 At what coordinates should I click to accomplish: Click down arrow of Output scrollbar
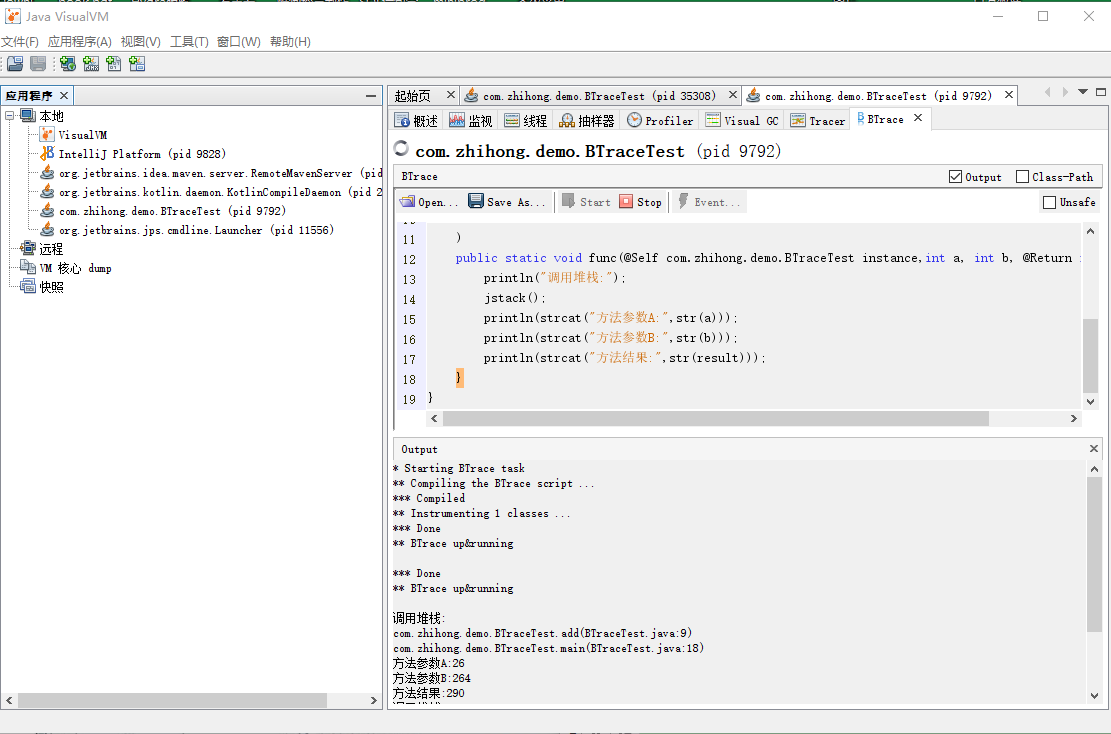click(1094, 696)
